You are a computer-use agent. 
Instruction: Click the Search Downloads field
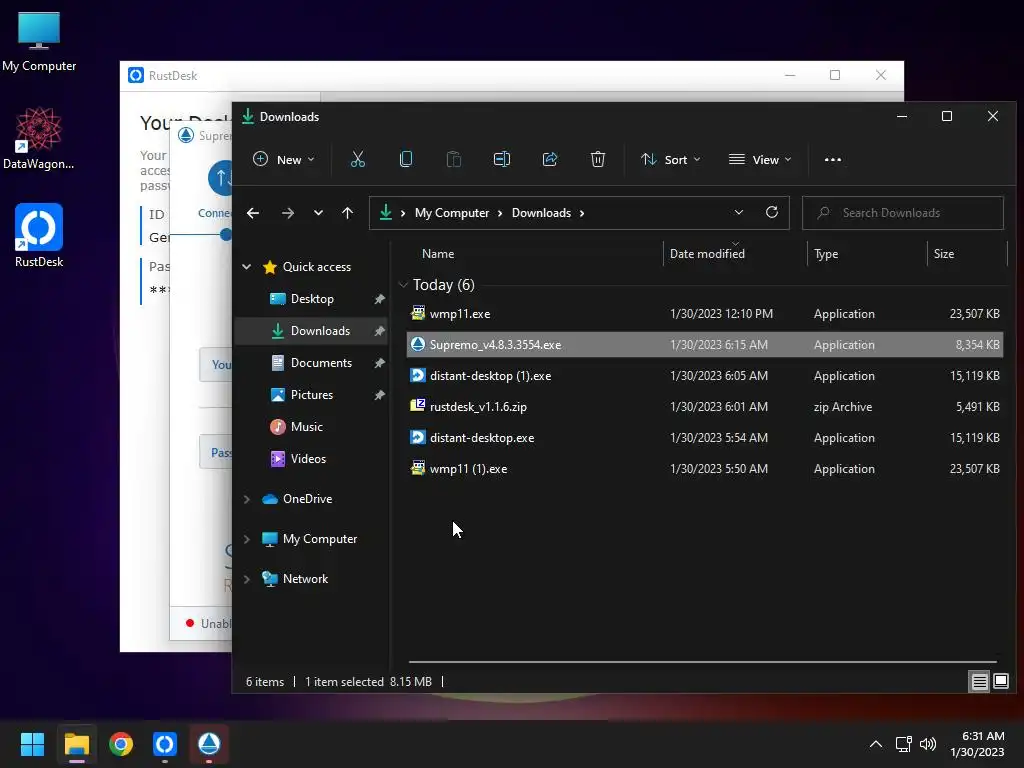pos(903,213)
